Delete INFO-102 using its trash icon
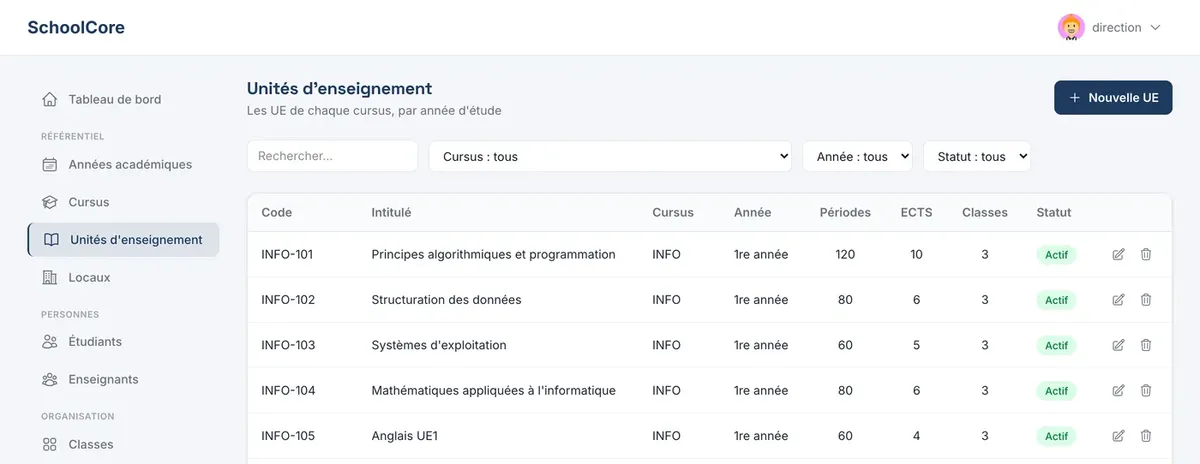 [x=1146, y=300]
